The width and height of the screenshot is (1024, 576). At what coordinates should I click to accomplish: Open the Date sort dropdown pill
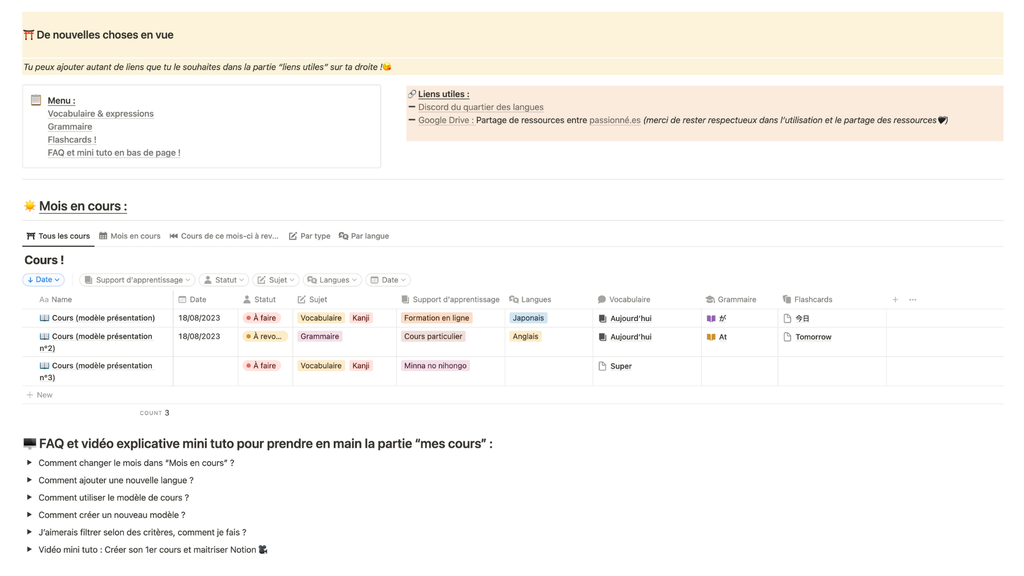coord(44,280)
